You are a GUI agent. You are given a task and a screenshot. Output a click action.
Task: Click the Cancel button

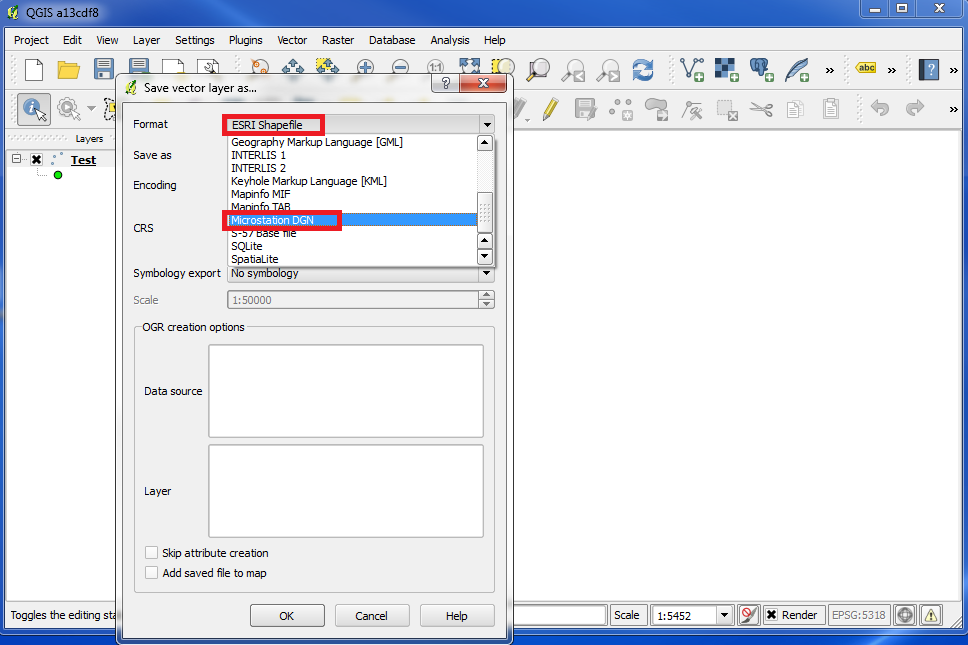point(372,615)
